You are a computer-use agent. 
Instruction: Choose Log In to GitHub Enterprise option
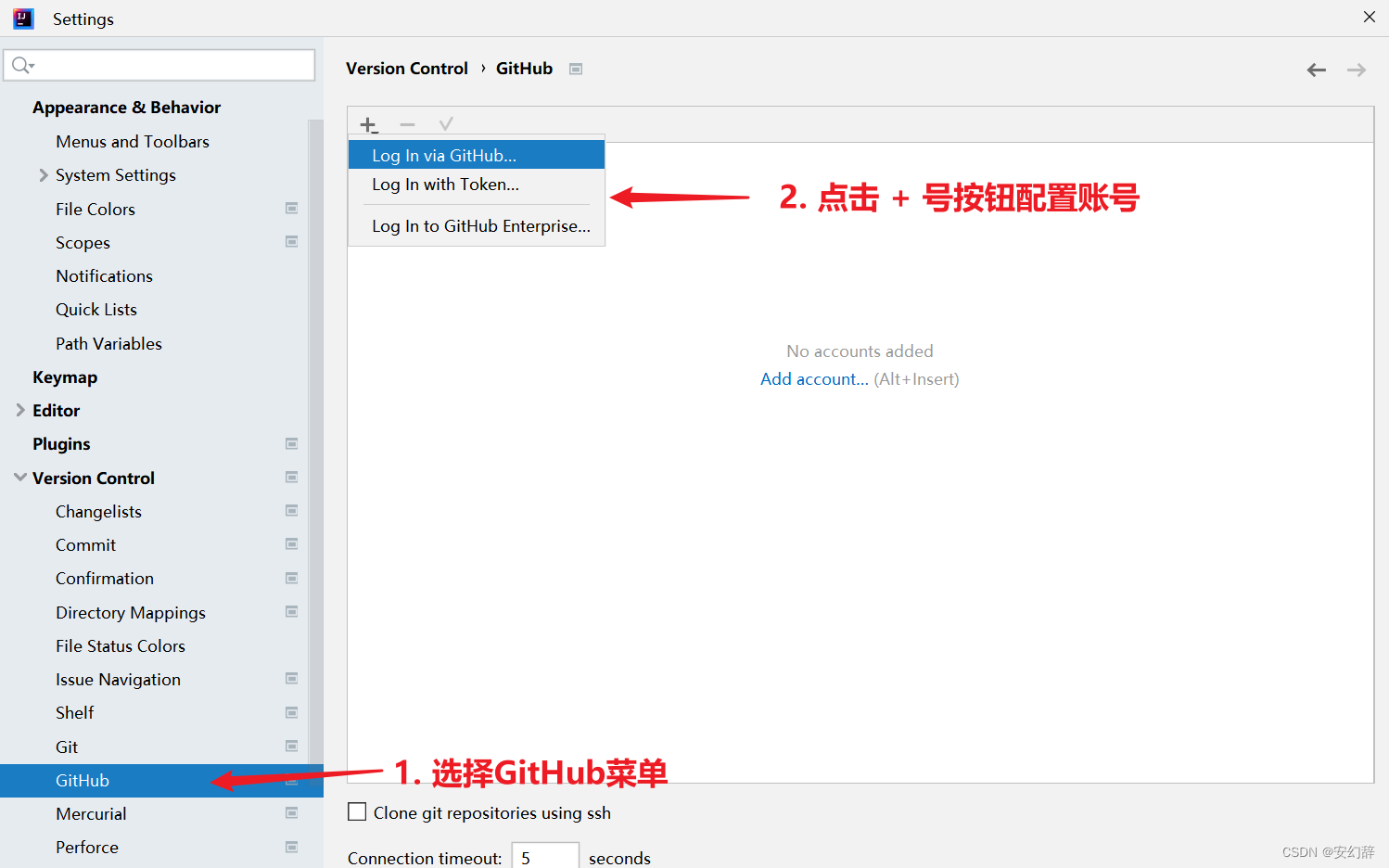pos(477,226)
